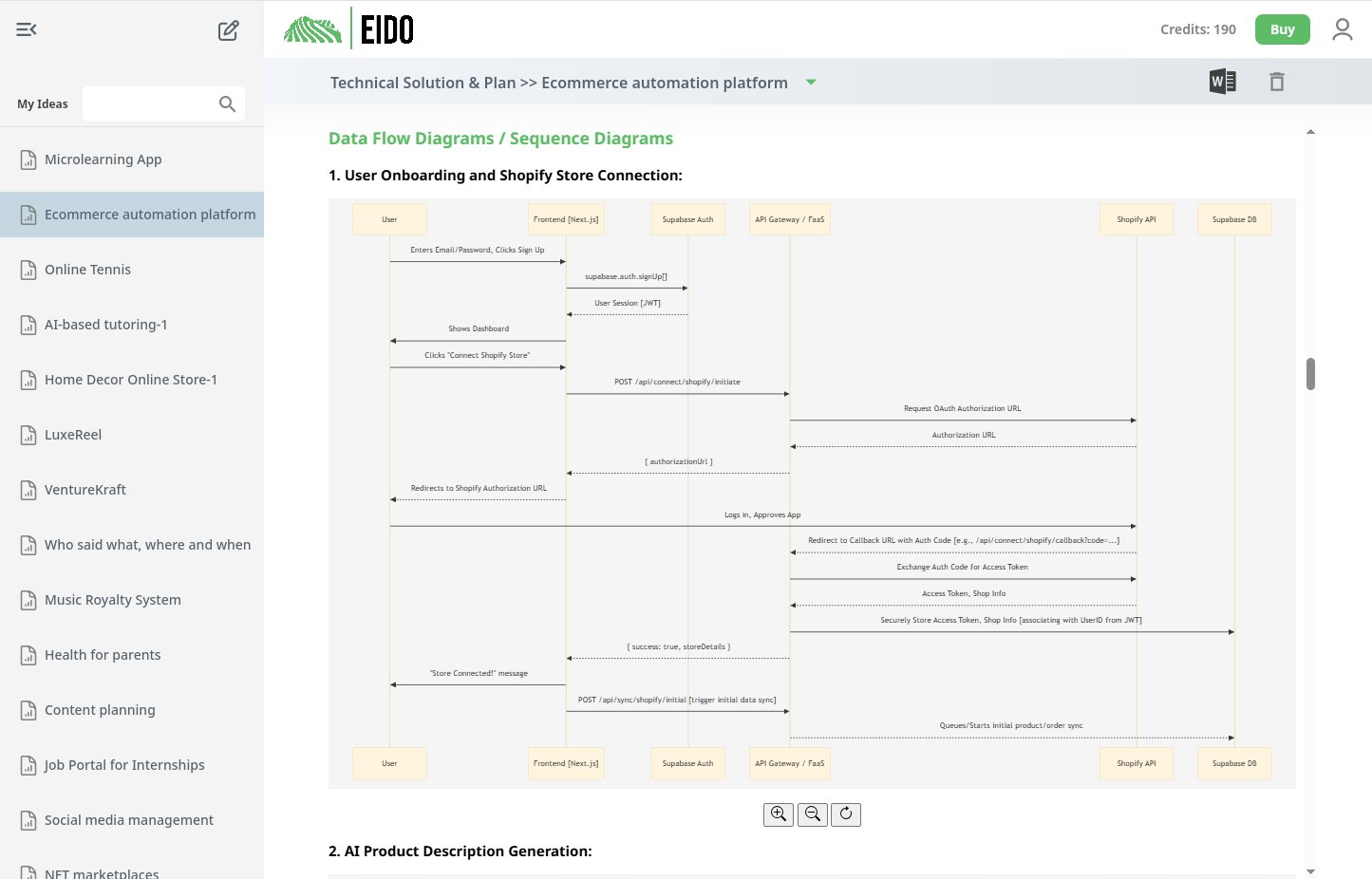Click the Buy credits button
This screenshot has width=1372, height=879.
pos(1282,29)
